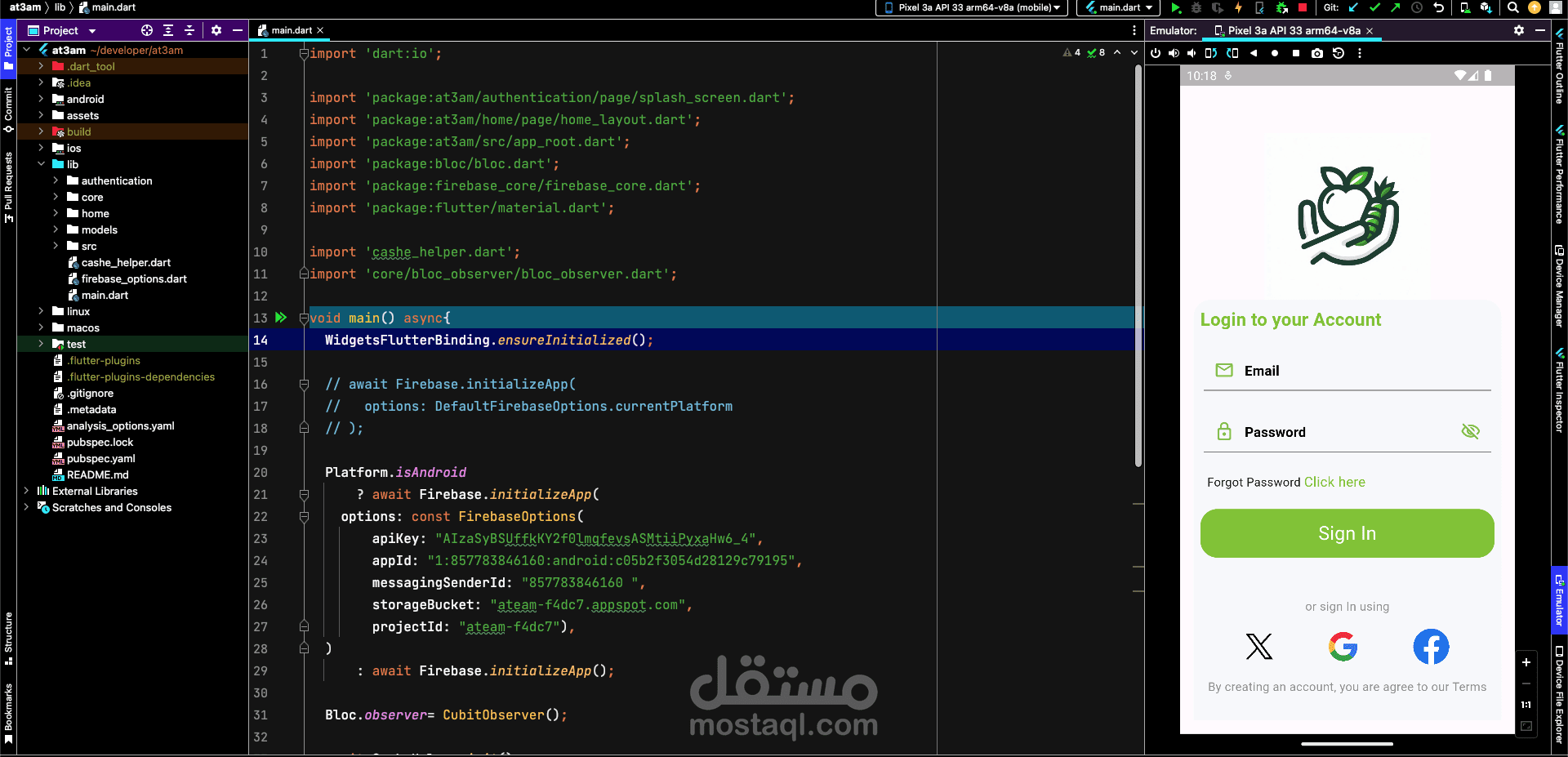The width and height of the screenshot is (1568, 757).
Task: Open firebase_options.dart in tree
Action: click(134, 278)
